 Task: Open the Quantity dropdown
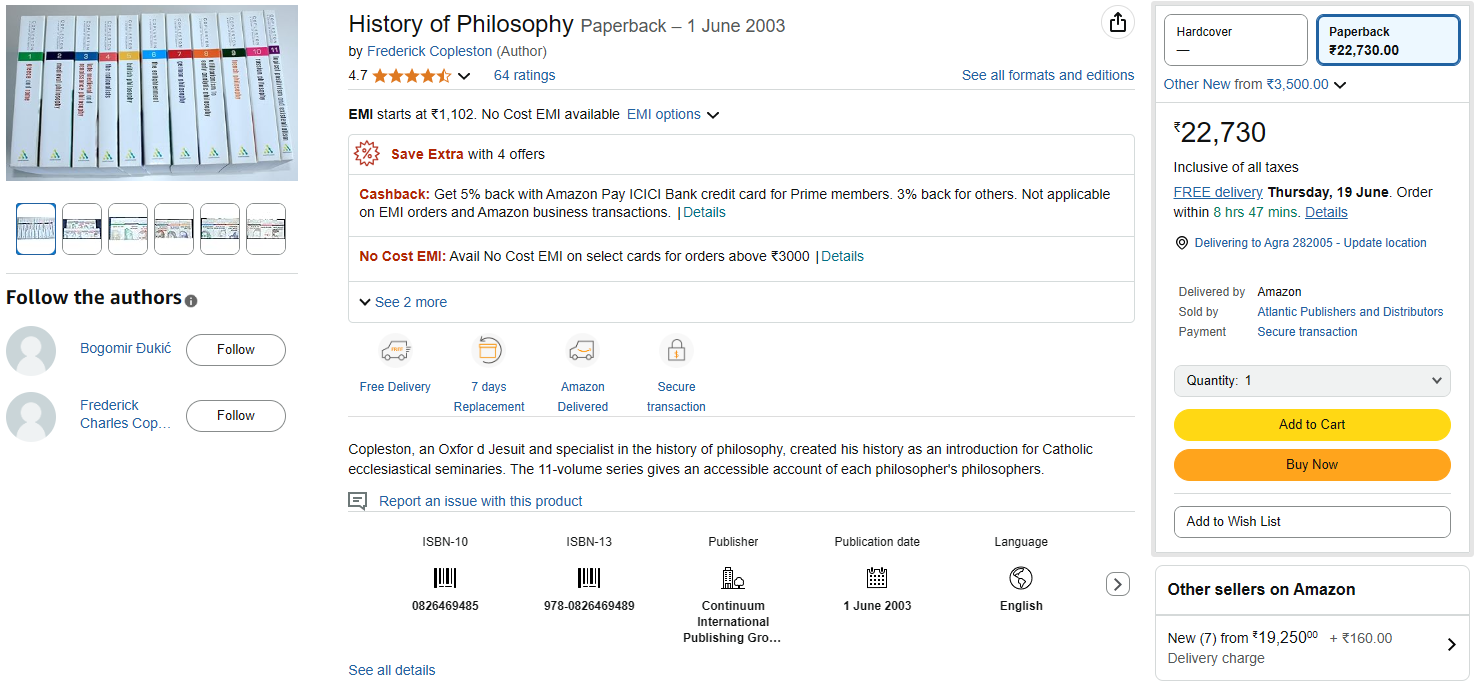[1312, 381]
